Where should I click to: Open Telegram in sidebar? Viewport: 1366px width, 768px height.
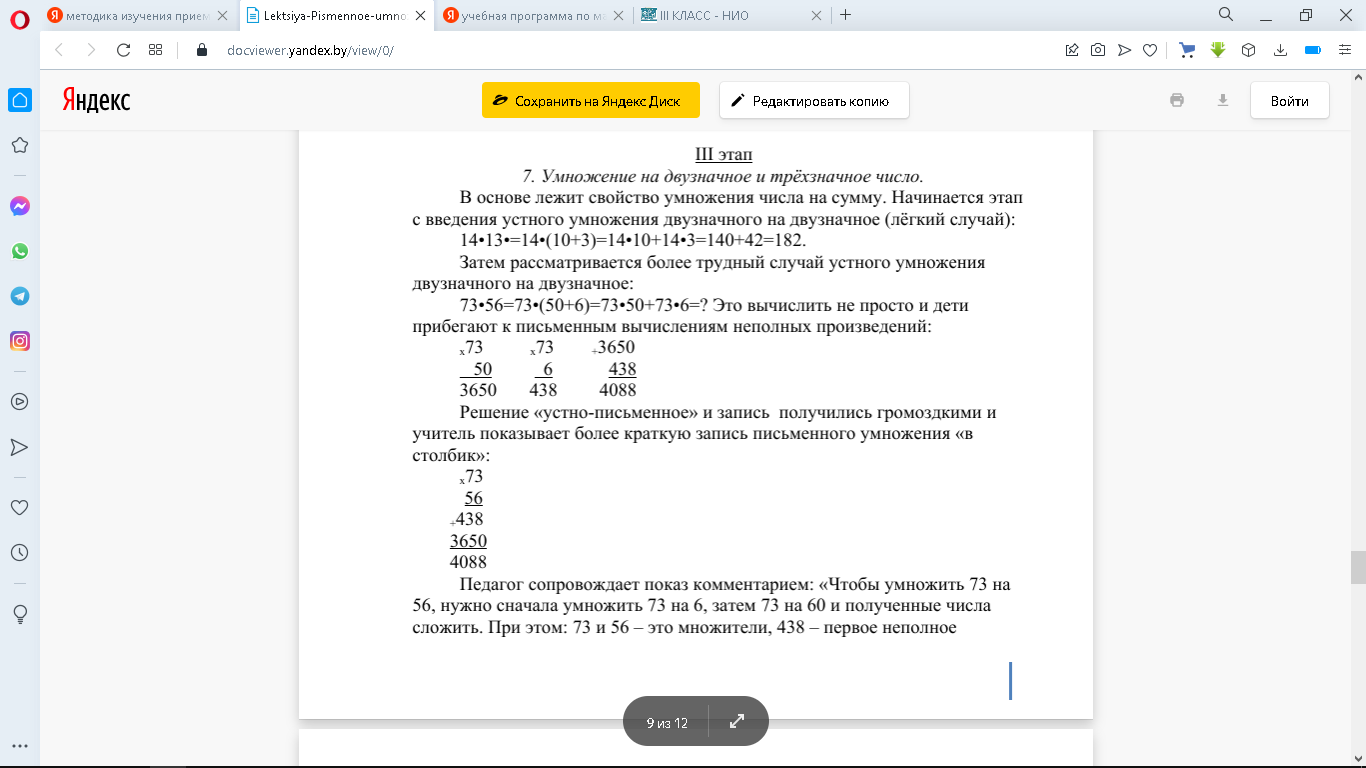click(20, 296)
